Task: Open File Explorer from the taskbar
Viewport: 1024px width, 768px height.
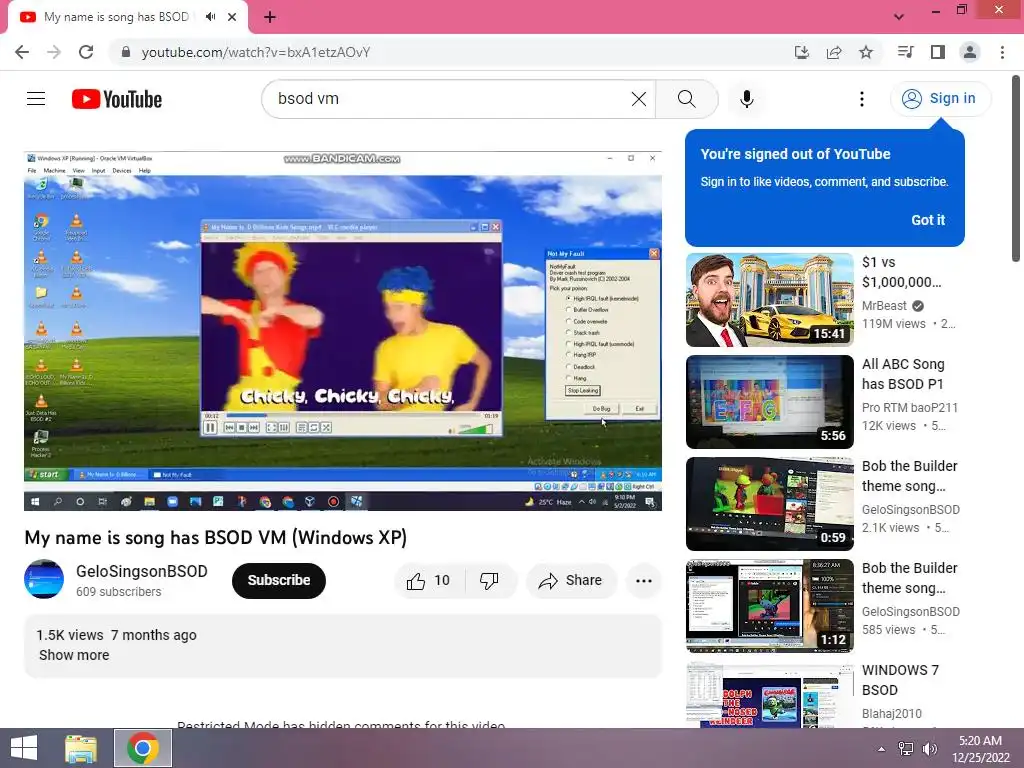Action: 81,748
